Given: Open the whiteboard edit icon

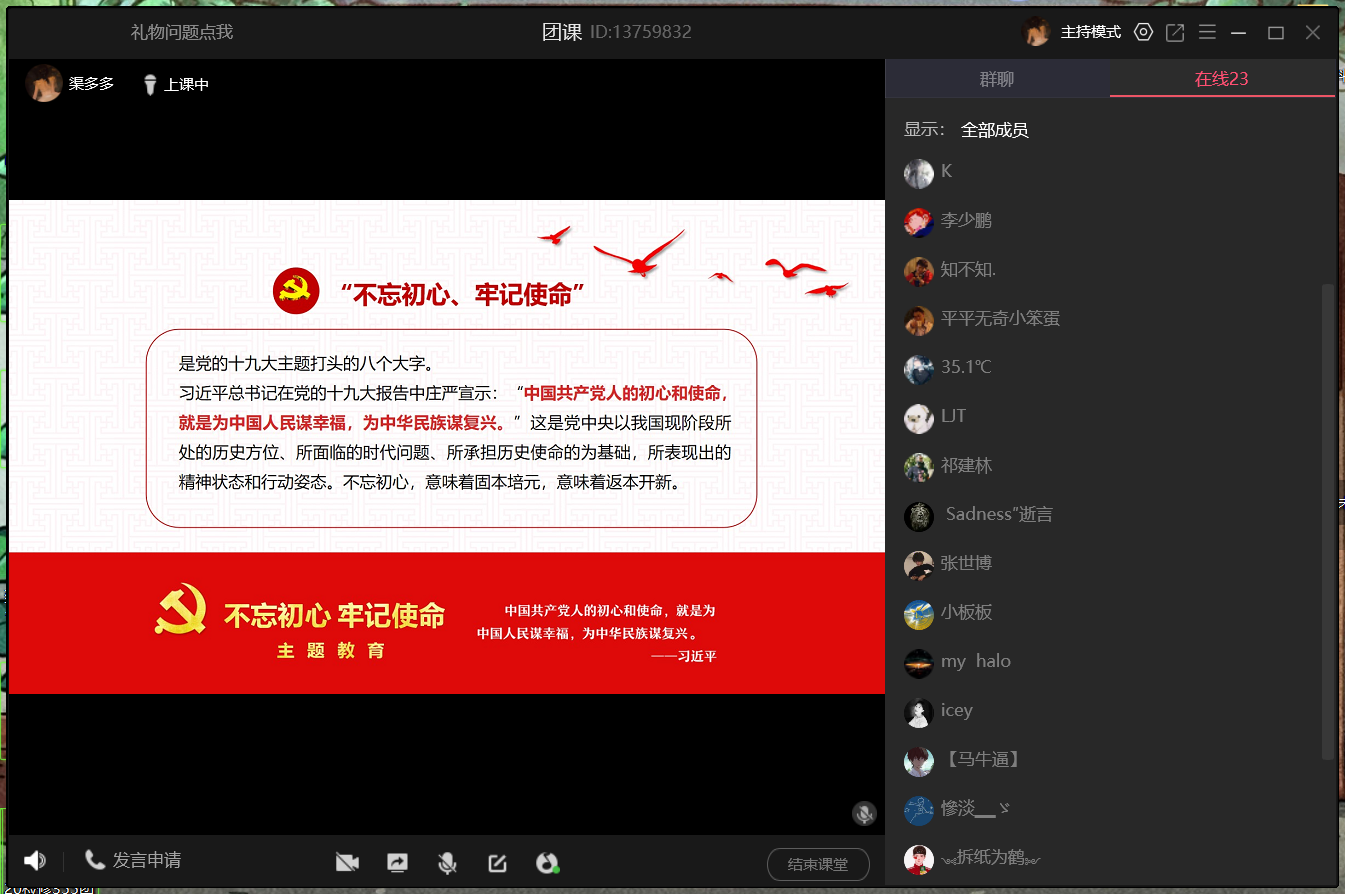Looking at the screenshot, I should (497, 862).
